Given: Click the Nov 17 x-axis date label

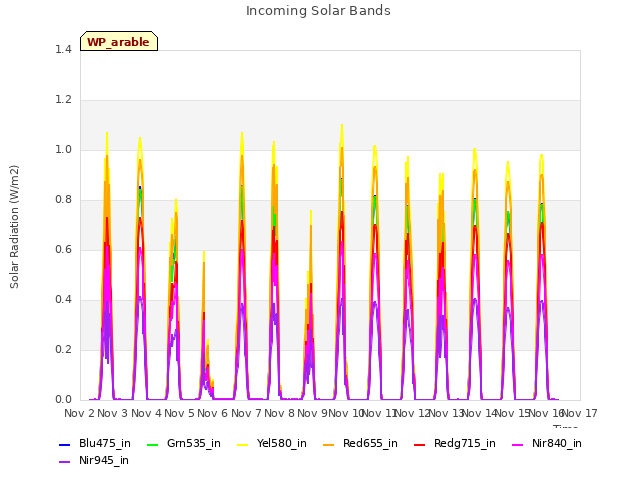Looking at the screenshot, I should tap(580, 413).
